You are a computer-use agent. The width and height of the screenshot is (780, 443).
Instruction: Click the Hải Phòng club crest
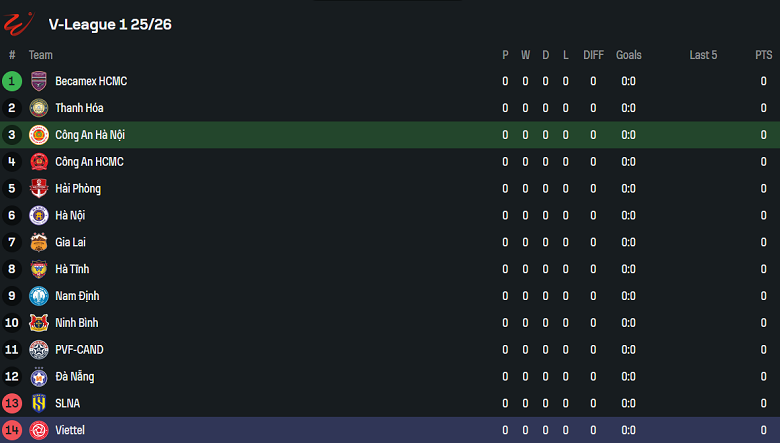tap(39, 189)
